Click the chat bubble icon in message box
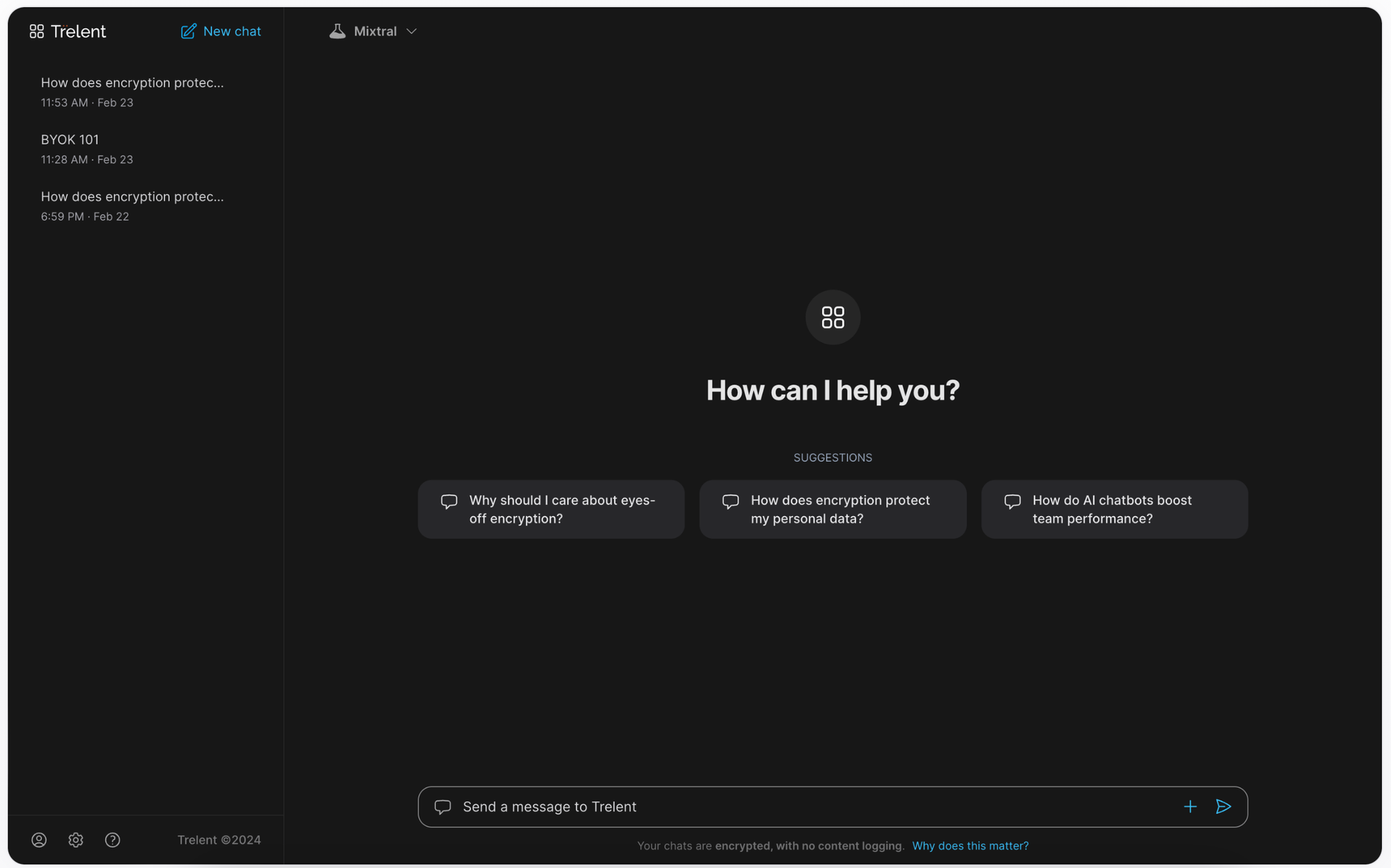Viewport: 1391px width, 868px height. pos(442,807)
